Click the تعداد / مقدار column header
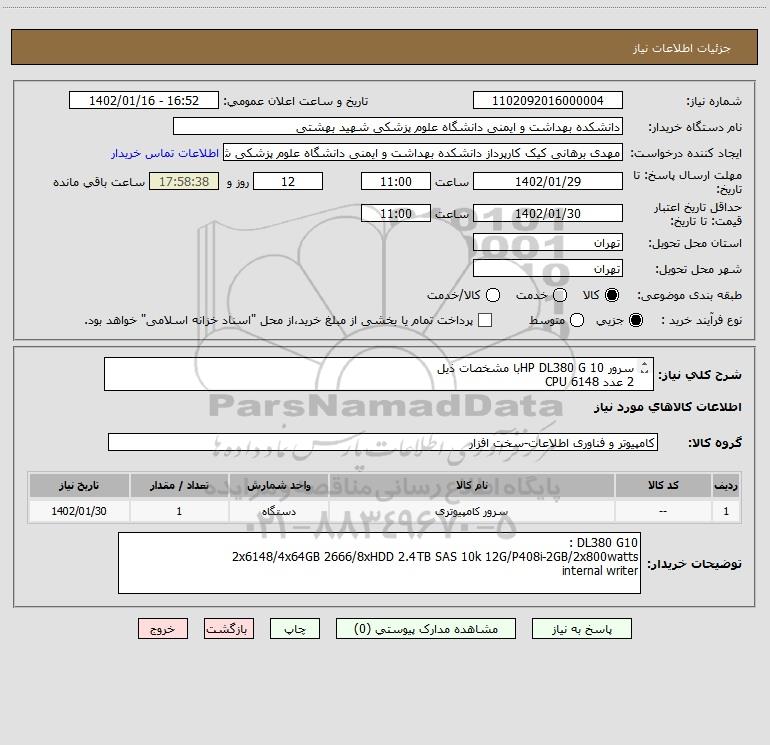 pyautogui.click(x=179, y=485)
